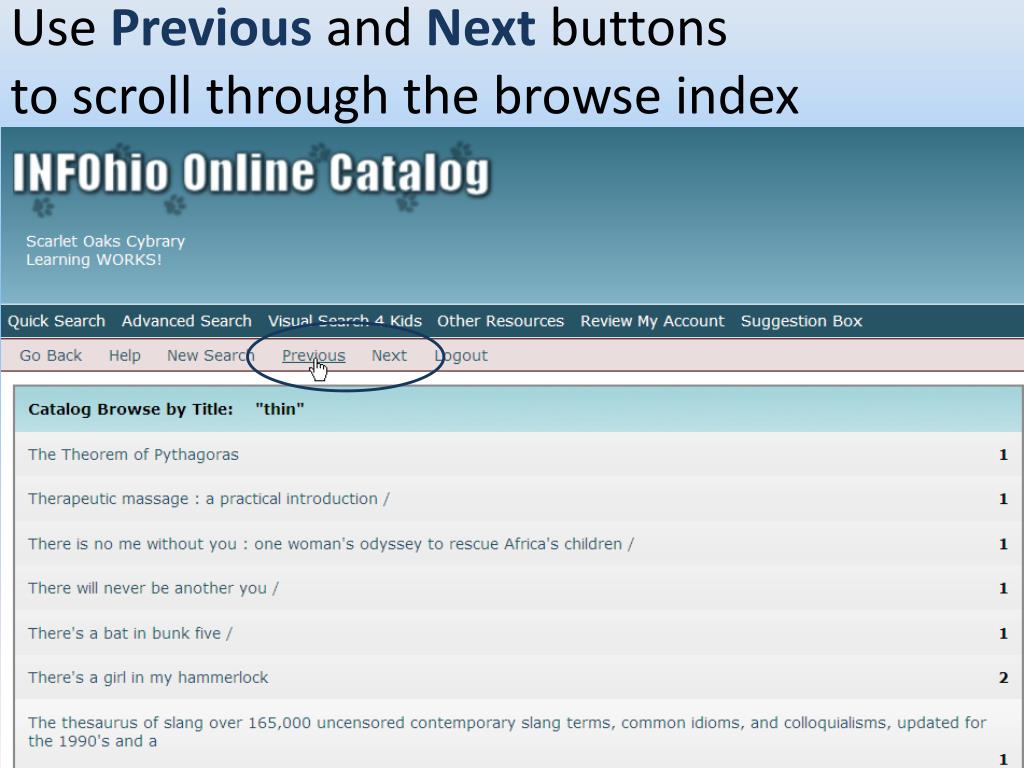
Task: Open the Other Resources menu
Action: pos(500,321)
